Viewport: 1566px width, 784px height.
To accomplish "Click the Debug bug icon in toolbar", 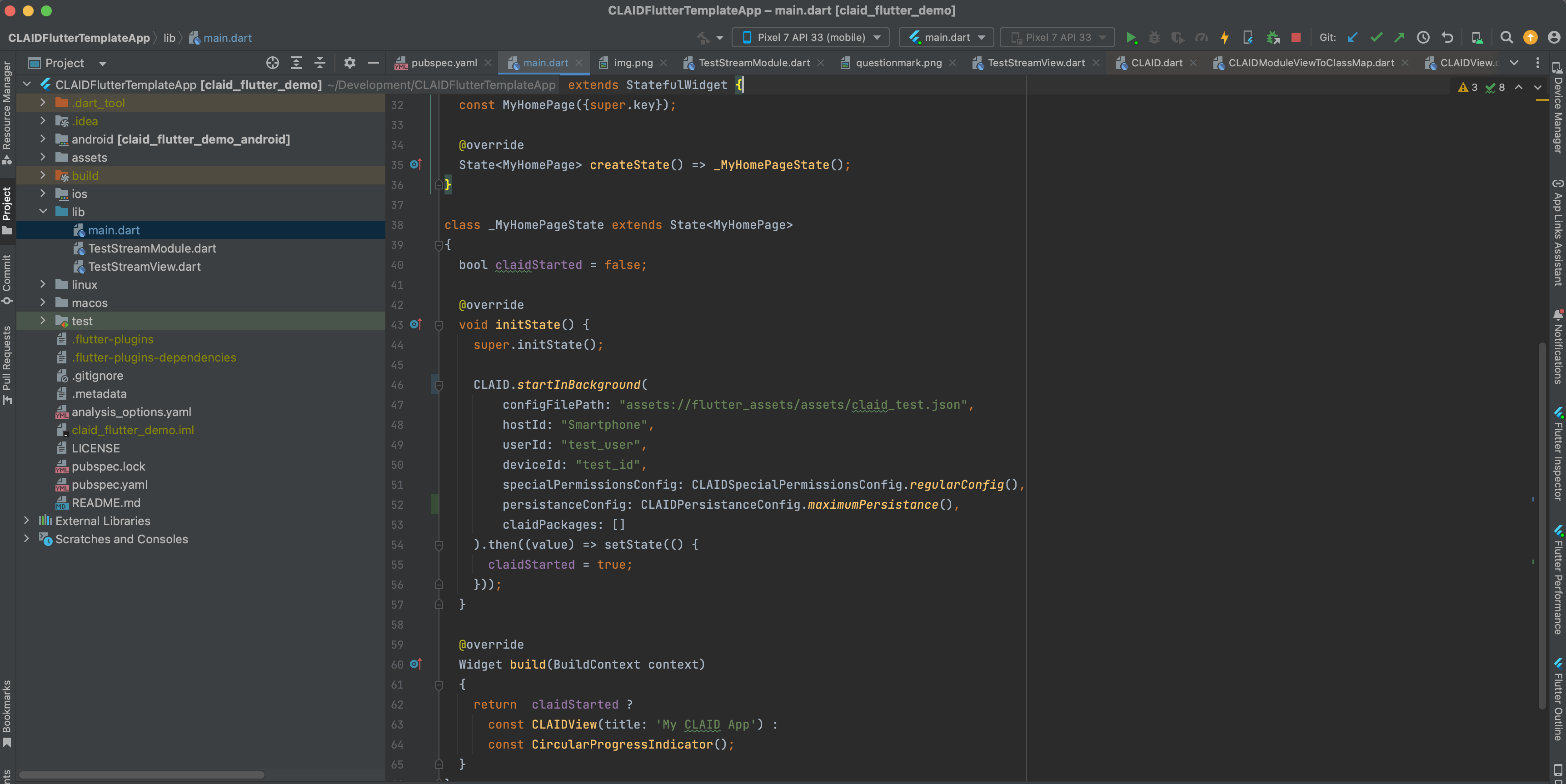I will [1154, 38].
